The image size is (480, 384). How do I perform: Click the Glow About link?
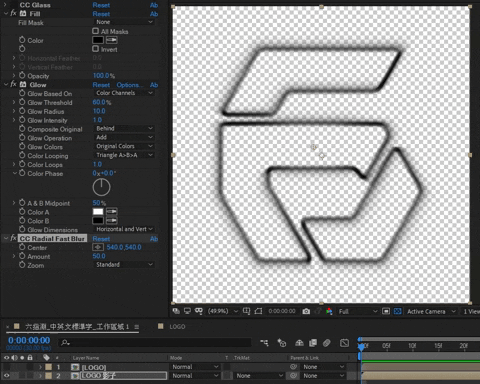tap(154, 85)
